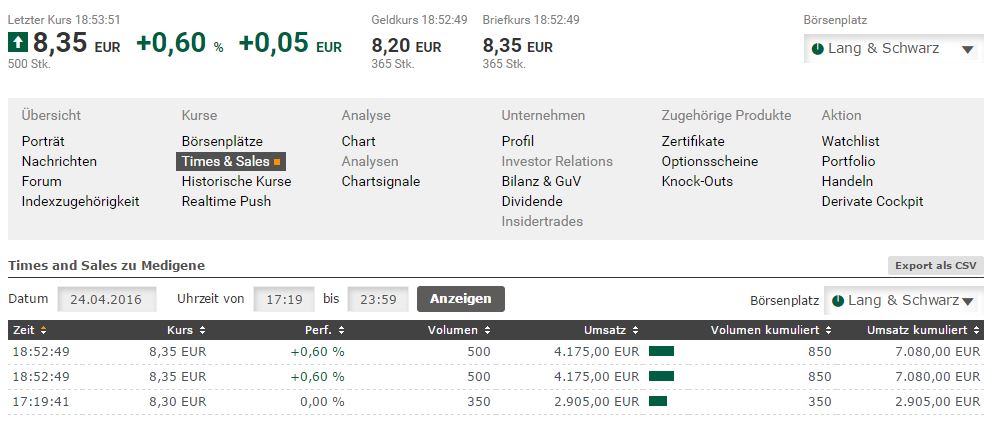Click the orange square beside Times & Sales
This screenshot has width=988, height=428.
tap(277, 162)
